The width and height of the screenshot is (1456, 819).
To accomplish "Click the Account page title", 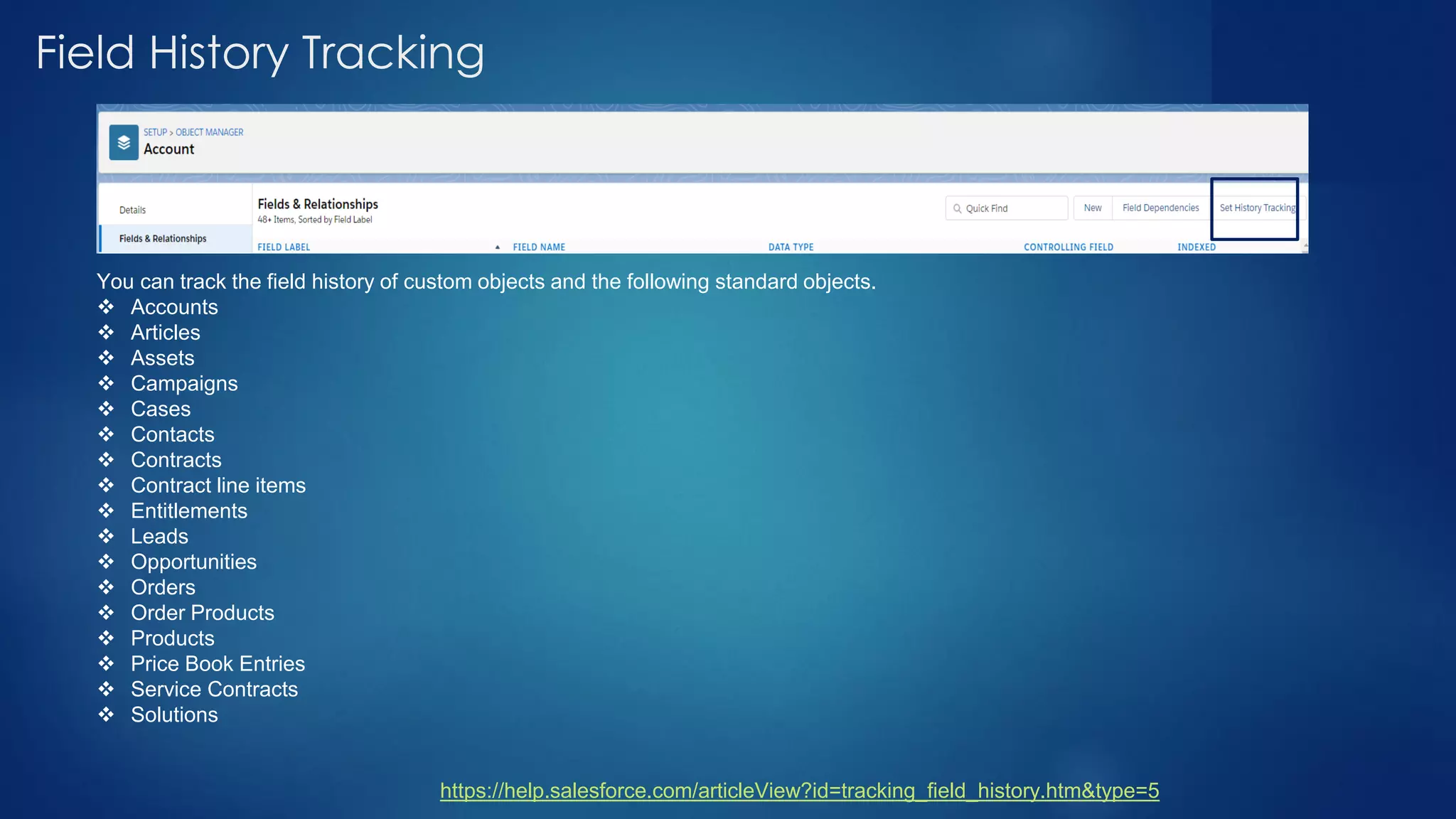I will click(x=168, y=149).
